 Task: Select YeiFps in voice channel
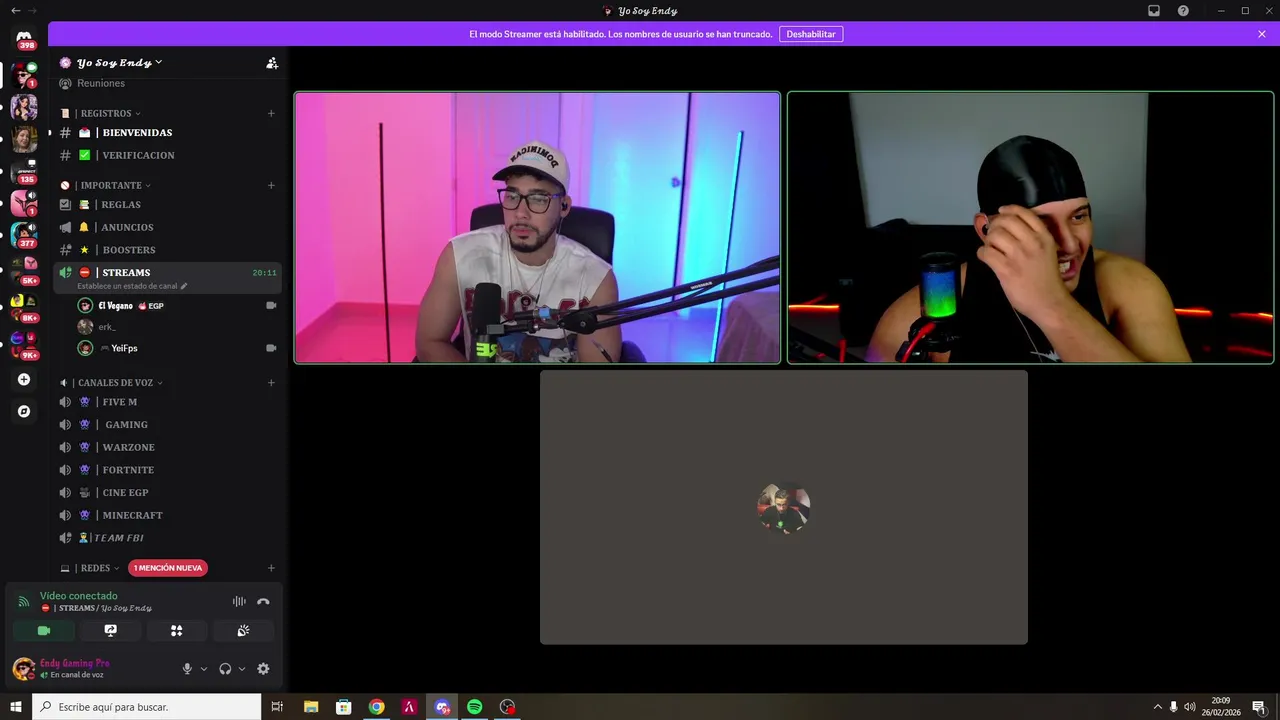pos(176,348)
